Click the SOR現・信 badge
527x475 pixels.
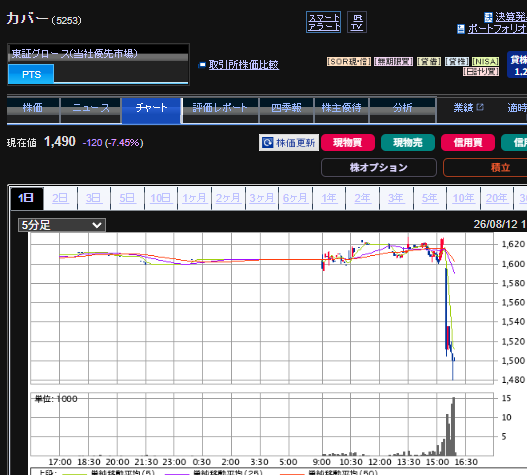pyautogui.click(x=349, y=62)
